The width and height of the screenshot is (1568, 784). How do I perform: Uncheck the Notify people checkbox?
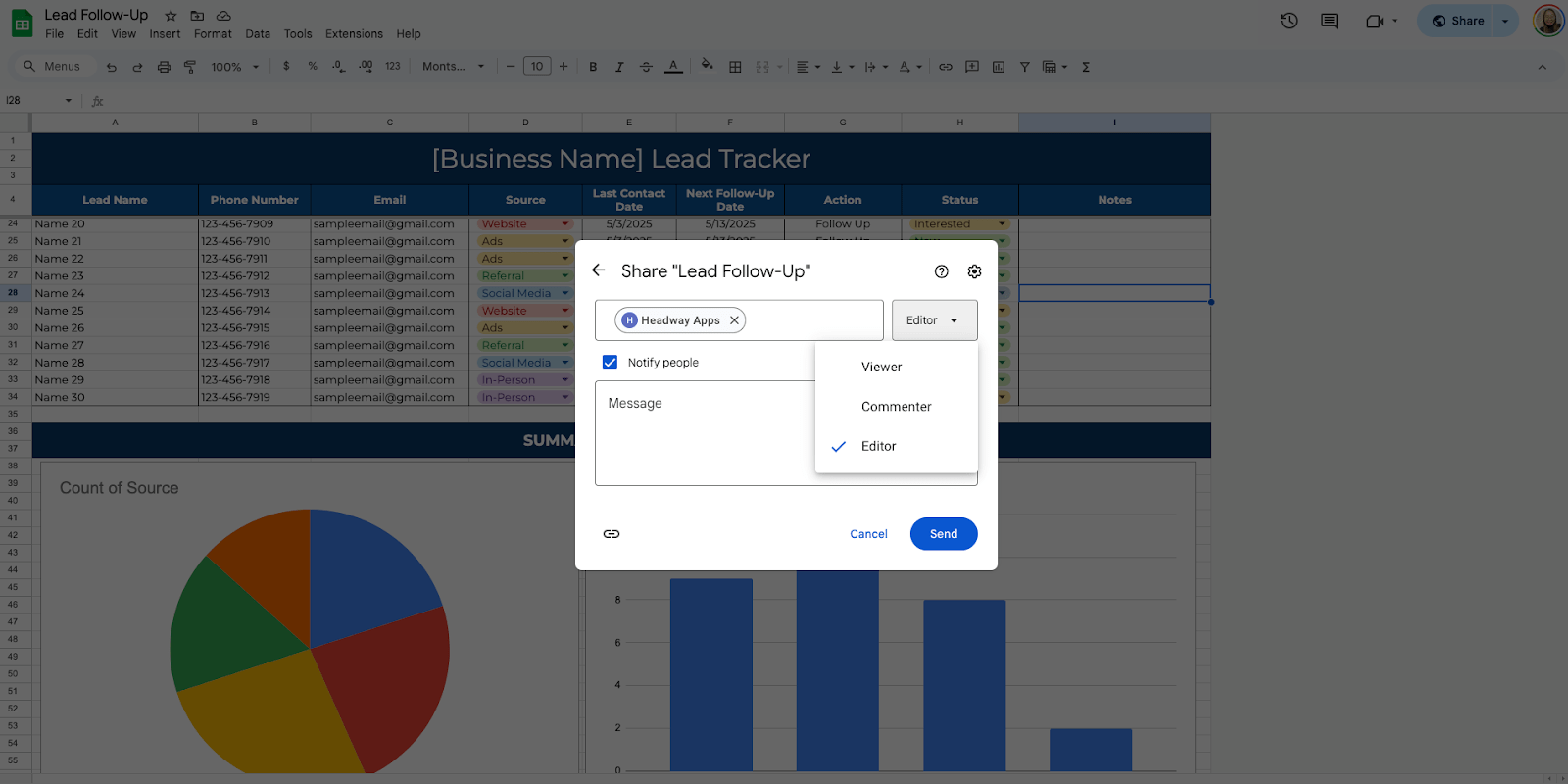[610, 363]
